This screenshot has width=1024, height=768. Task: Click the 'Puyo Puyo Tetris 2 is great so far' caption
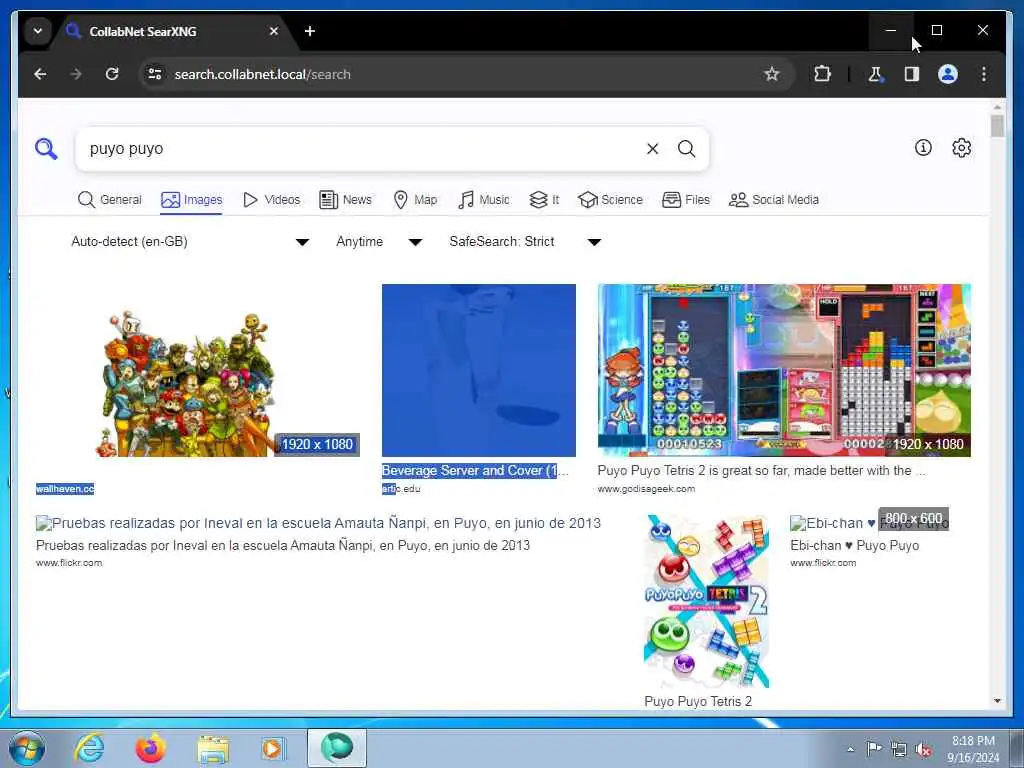[761, 471]
